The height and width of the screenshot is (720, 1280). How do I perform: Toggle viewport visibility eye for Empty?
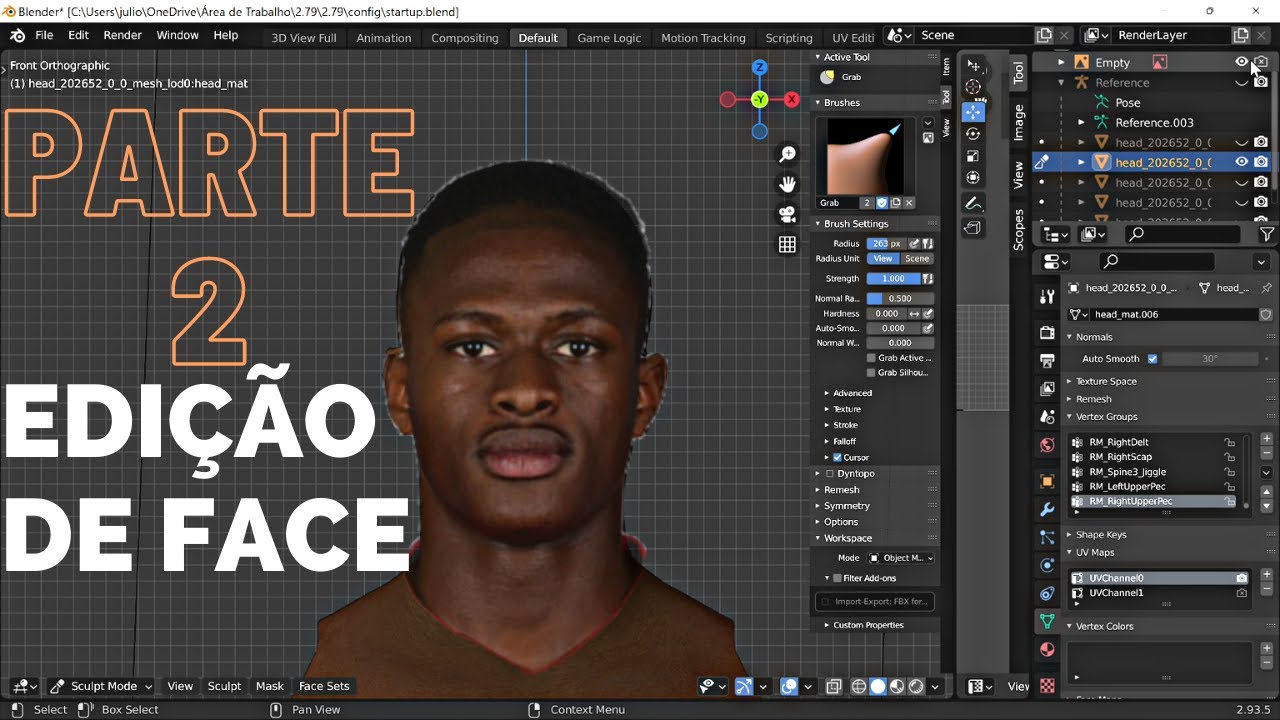click(x=1242, y=62)
